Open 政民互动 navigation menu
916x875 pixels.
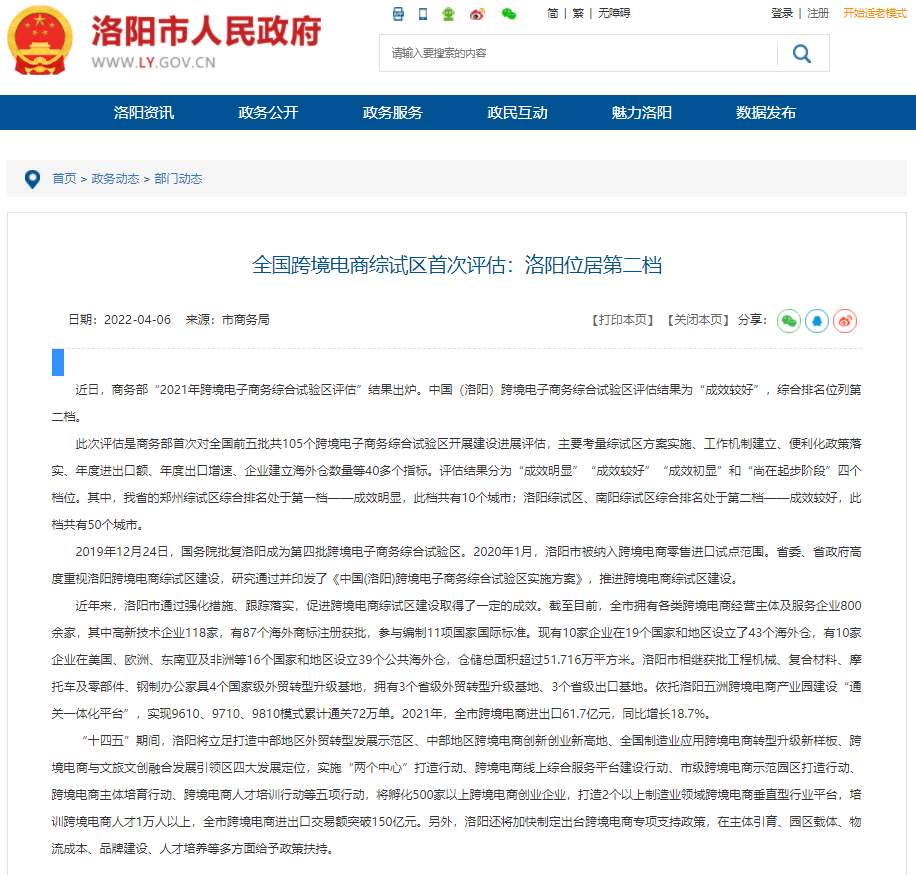pyautogui.click(x=518, y=113)
